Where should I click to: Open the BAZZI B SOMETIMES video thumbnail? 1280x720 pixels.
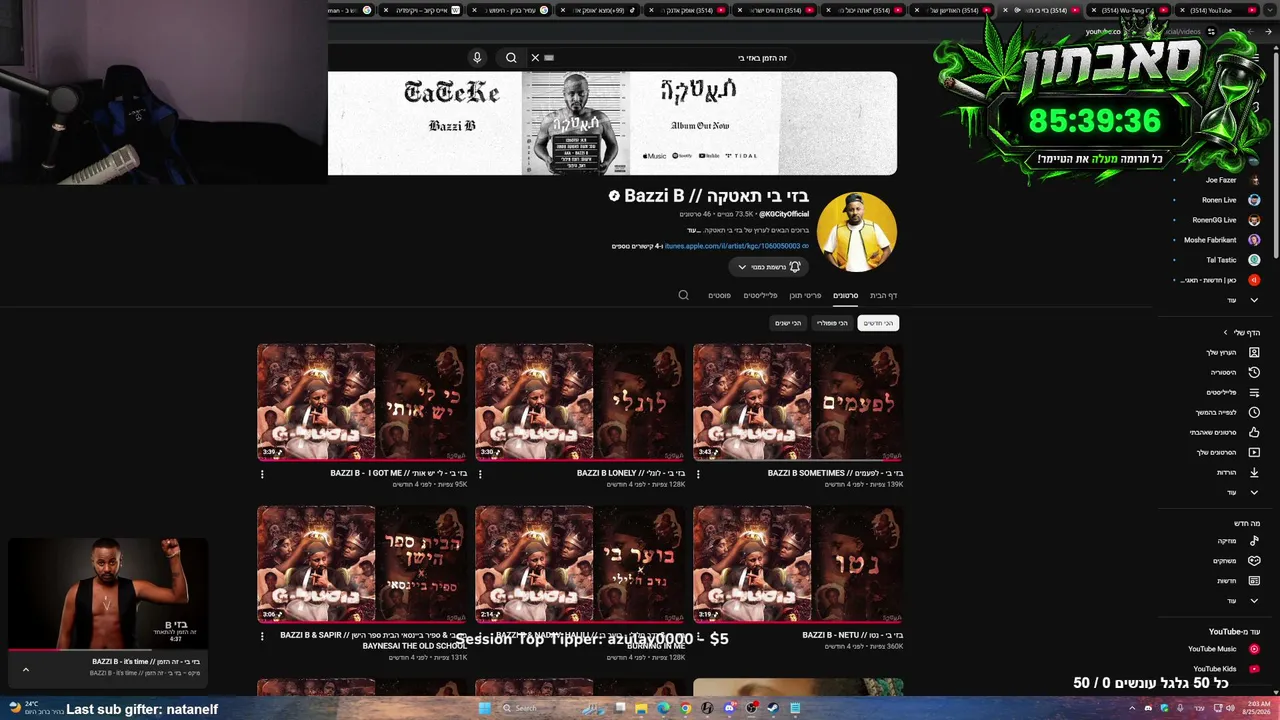pos(798,402)
